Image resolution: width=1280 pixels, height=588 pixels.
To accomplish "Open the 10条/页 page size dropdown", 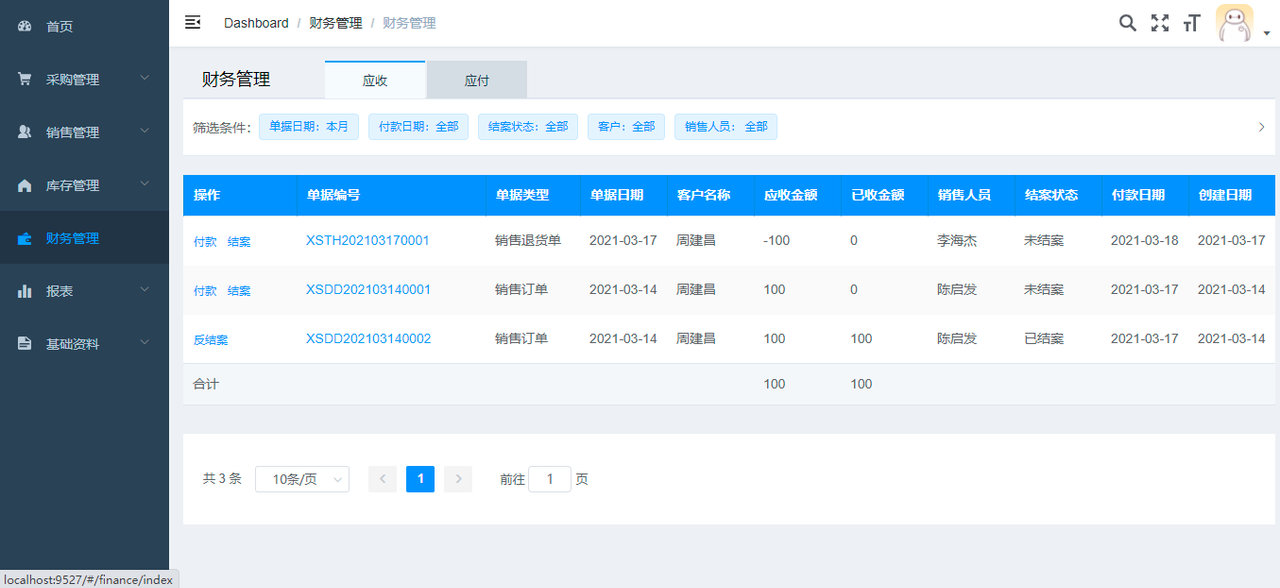I will pyautogui.click(x=302, y=479).
